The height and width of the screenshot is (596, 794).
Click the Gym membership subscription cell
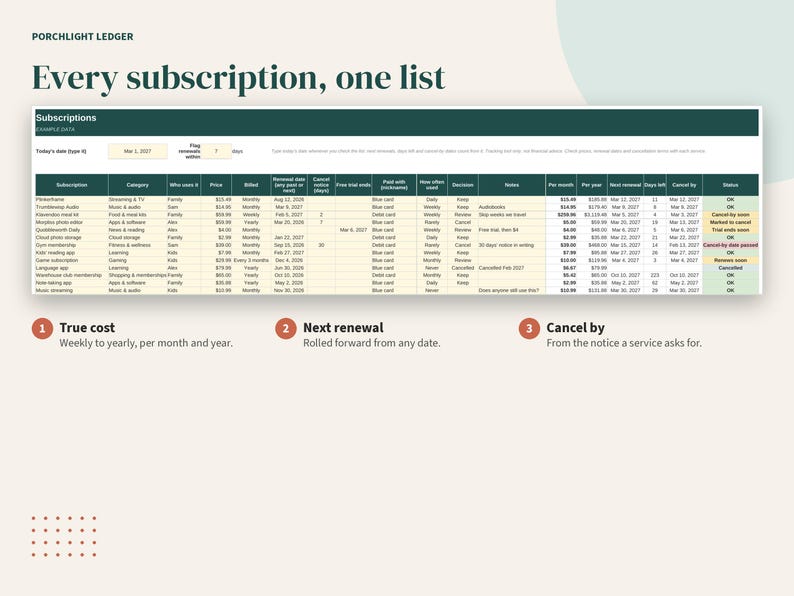pyautogui.click(x=72, y=245)
